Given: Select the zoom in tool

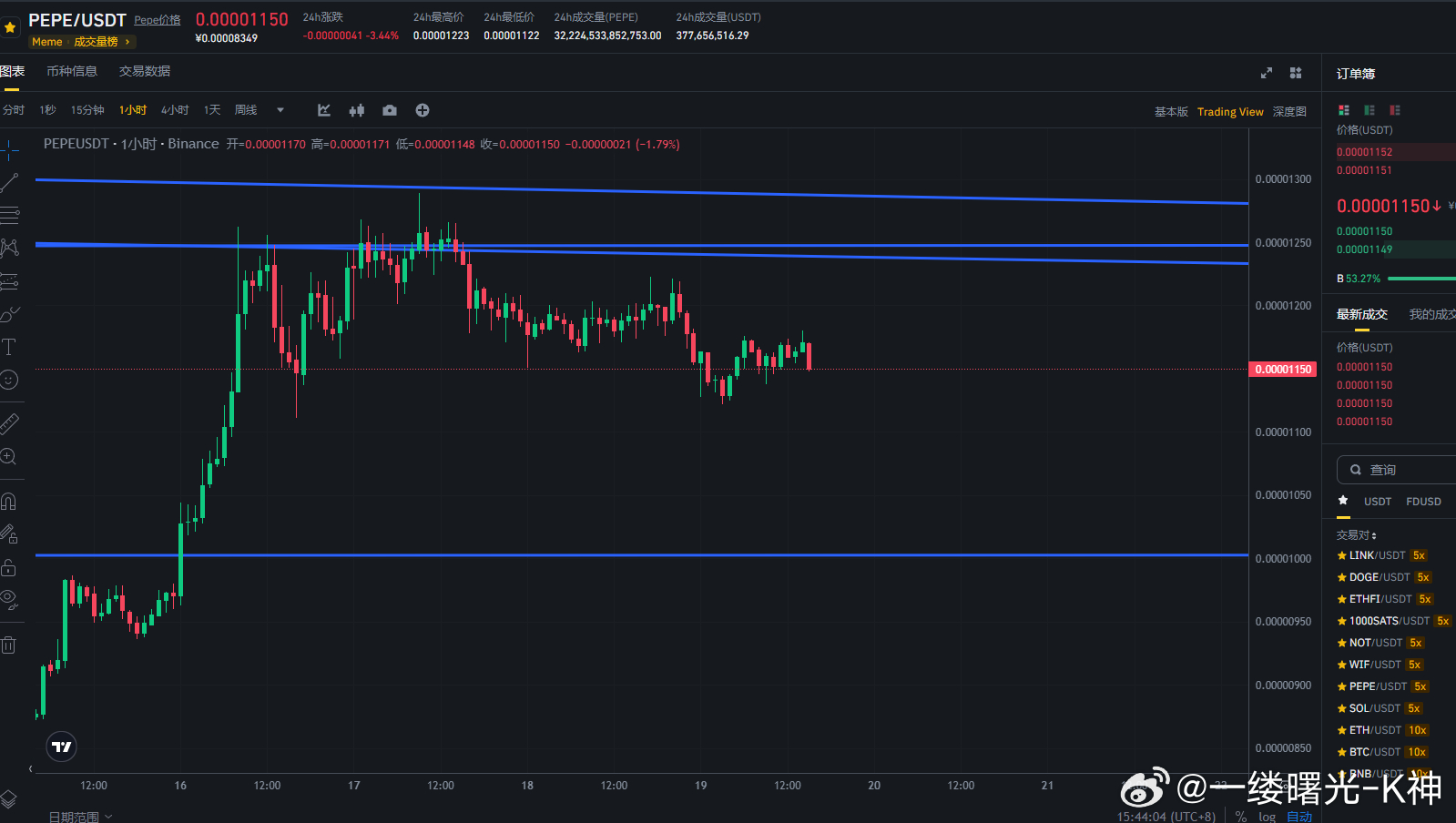Looking at the screenshot, I should [x=9, y=456].
